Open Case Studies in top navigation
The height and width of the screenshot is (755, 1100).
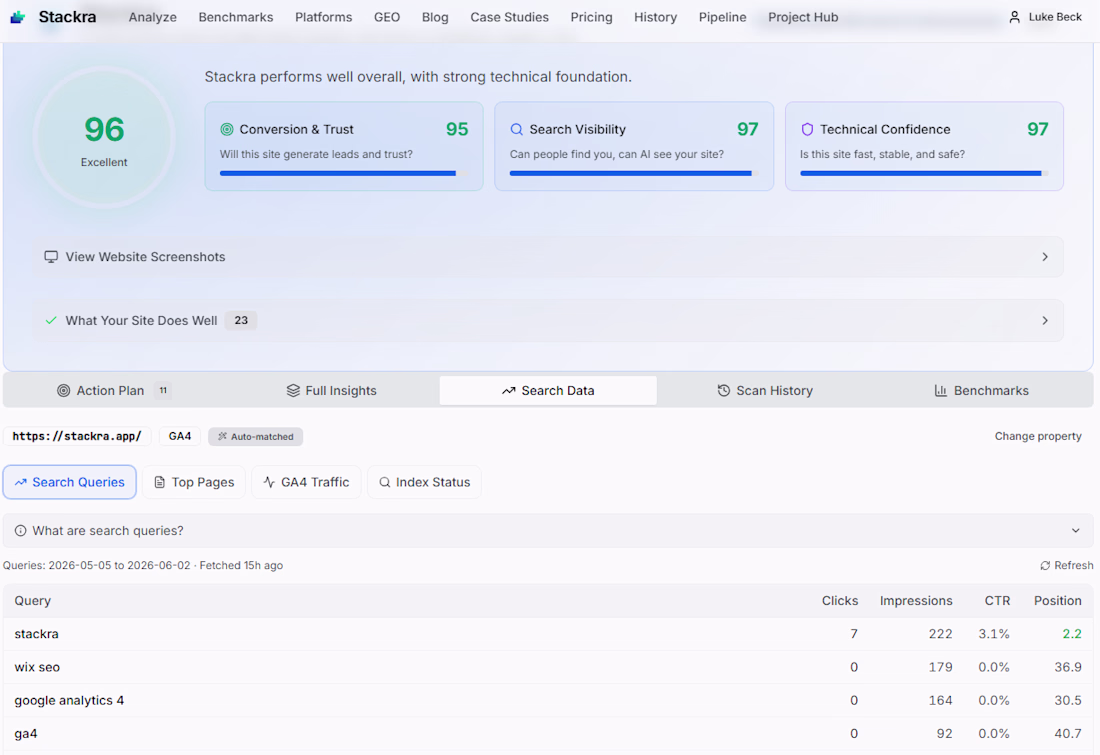coord(509,17)
